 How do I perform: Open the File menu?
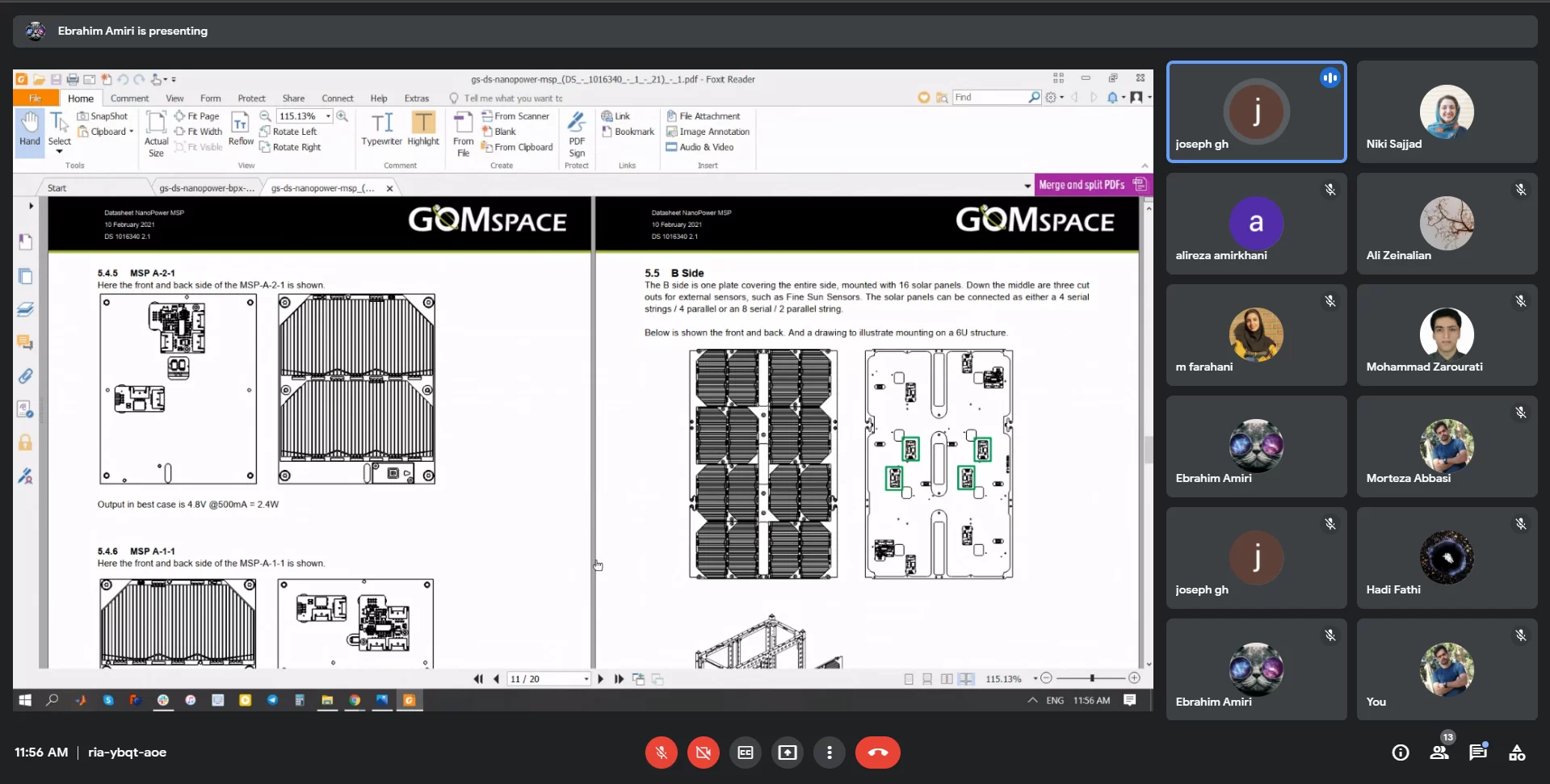36,99
